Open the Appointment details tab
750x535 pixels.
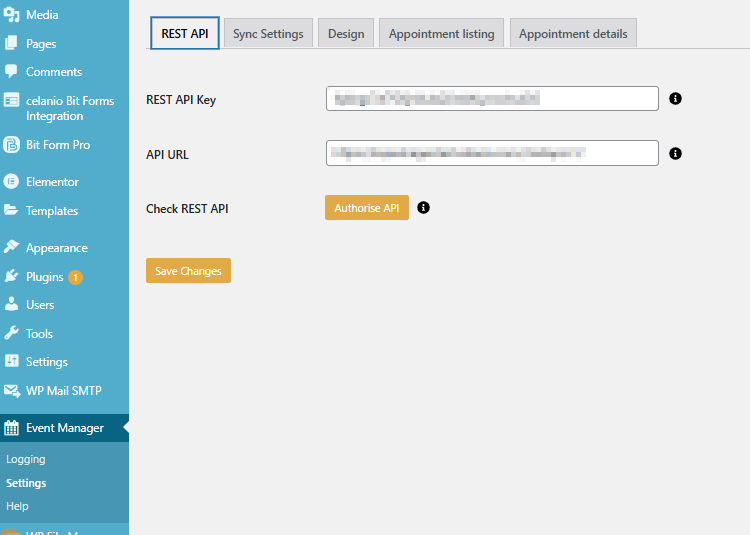[573, 34]
